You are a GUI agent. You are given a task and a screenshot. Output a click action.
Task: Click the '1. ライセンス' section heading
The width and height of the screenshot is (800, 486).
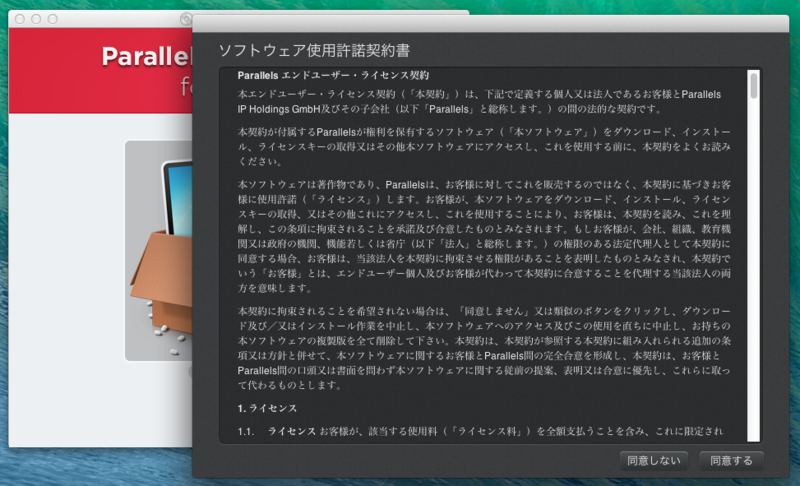267,408
